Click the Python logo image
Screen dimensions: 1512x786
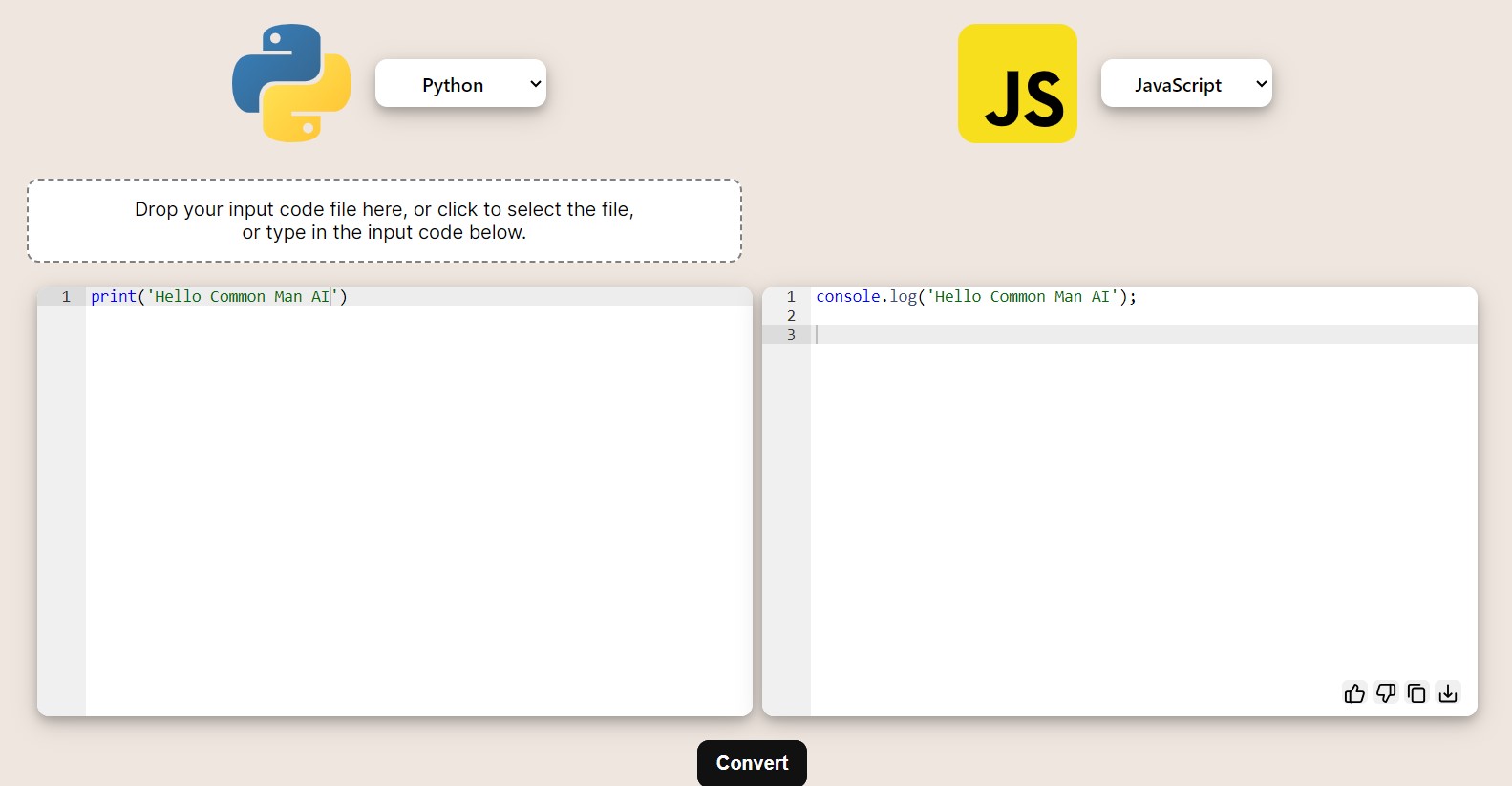coord(291,83)
